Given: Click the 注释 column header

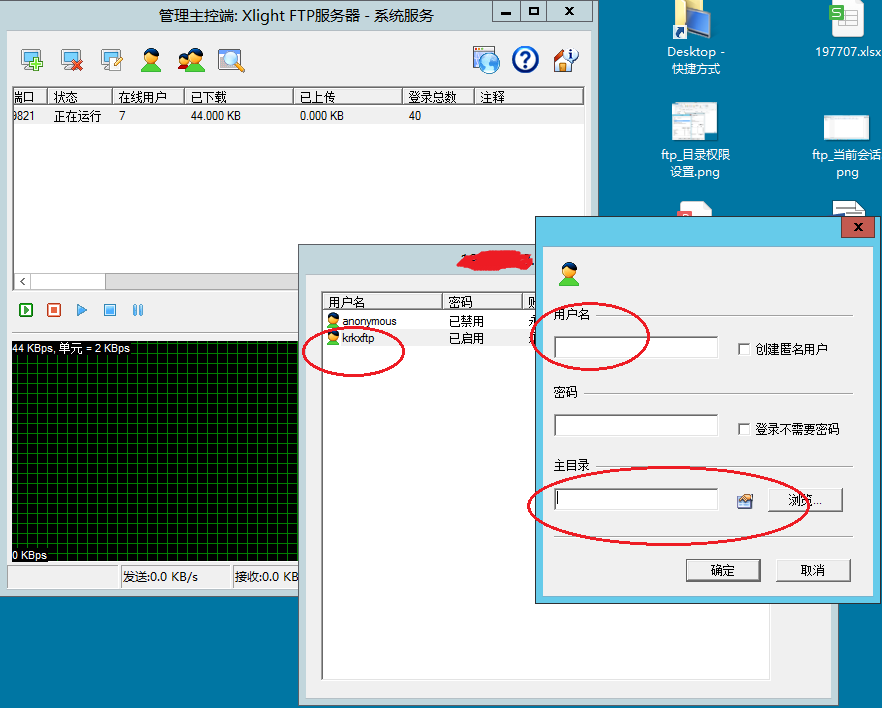Looking at the screenshot, I should click(x=529, y=97).
